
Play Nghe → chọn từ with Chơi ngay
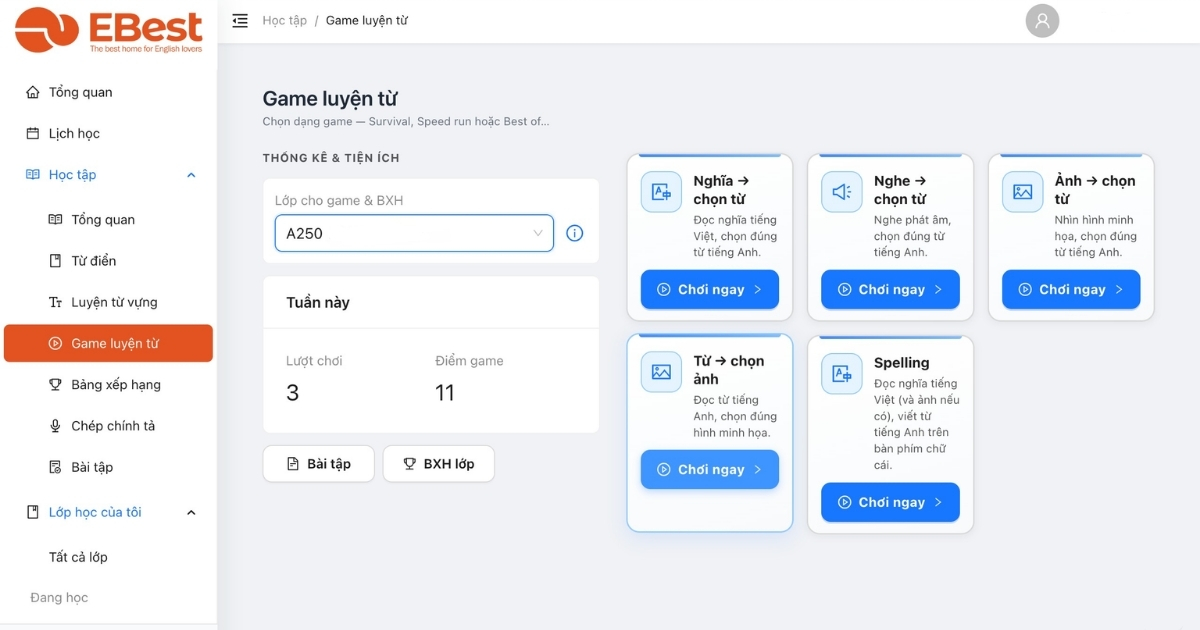(890, 289)
